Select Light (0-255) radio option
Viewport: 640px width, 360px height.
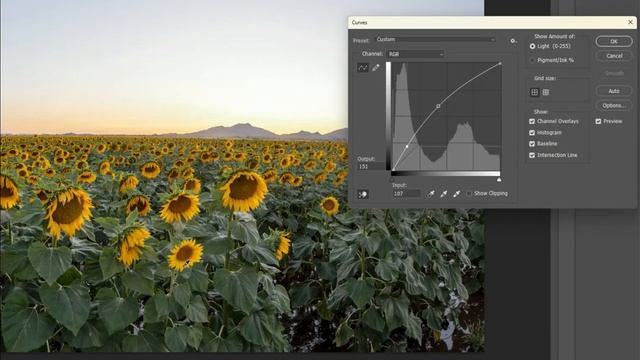pos(532,47)
